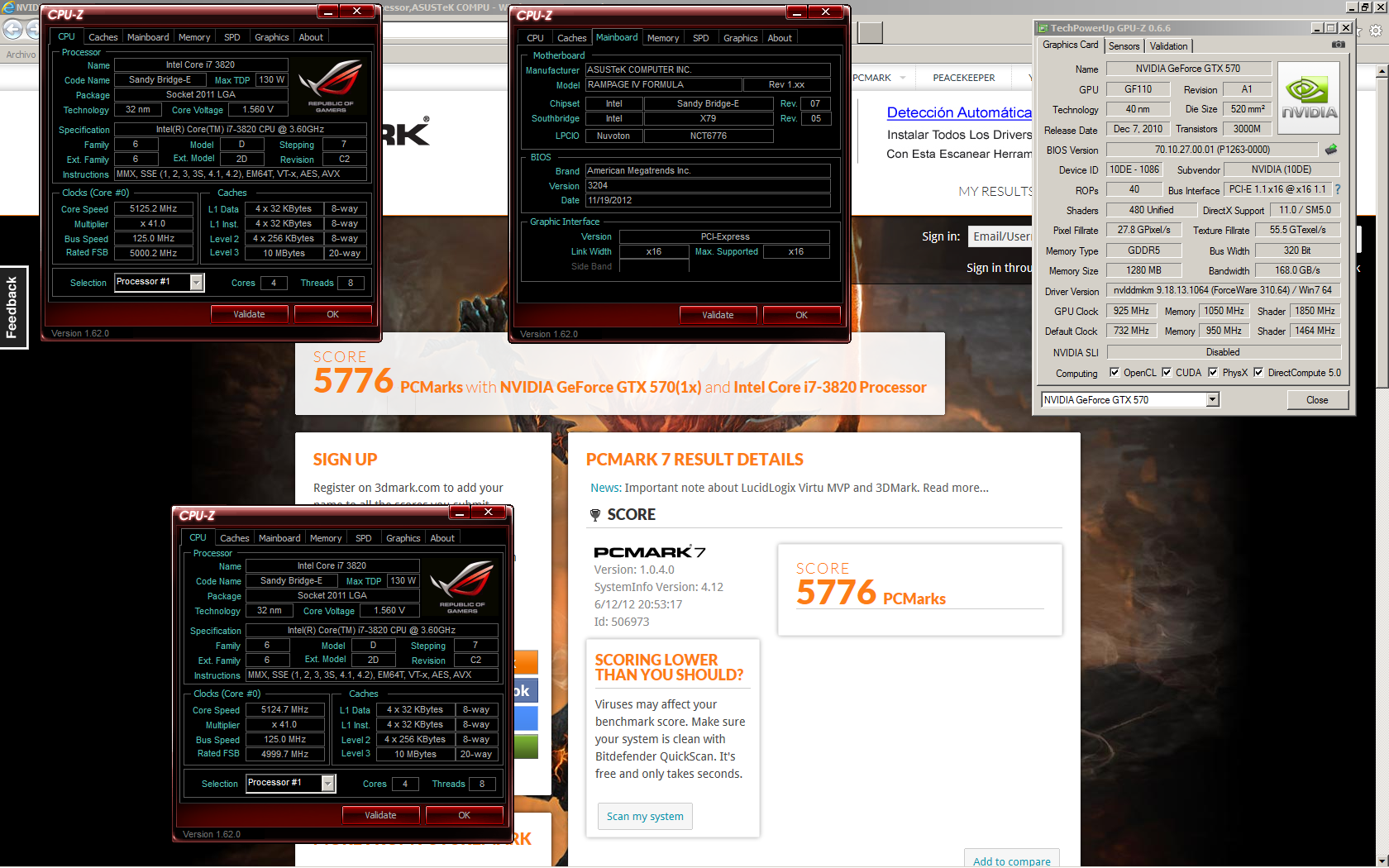The image size is (1389, 868).
Task: Click the PCMARK 7 logo in result details
Action: (650, 552)
